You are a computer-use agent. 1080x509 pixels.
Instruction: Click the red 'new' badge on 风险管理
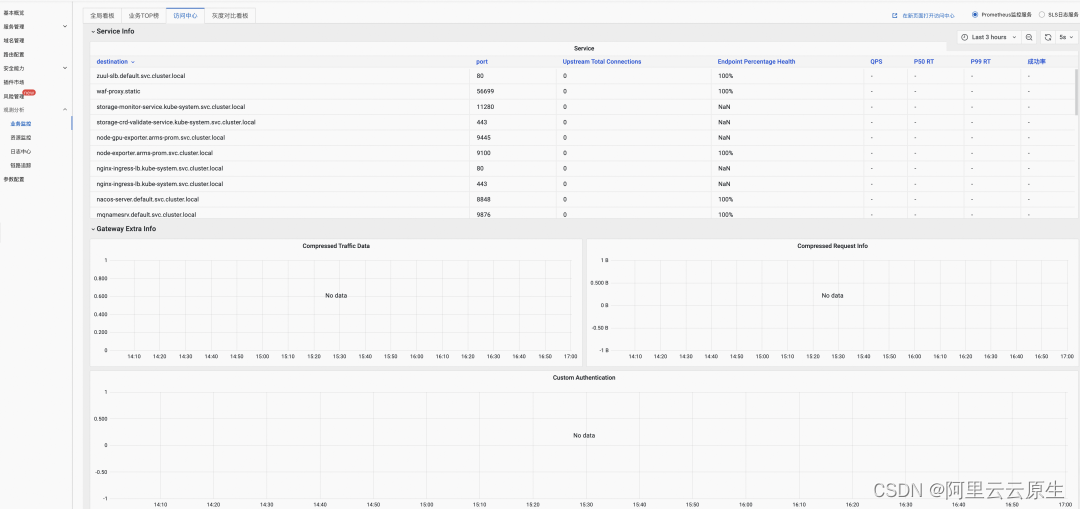29,92
